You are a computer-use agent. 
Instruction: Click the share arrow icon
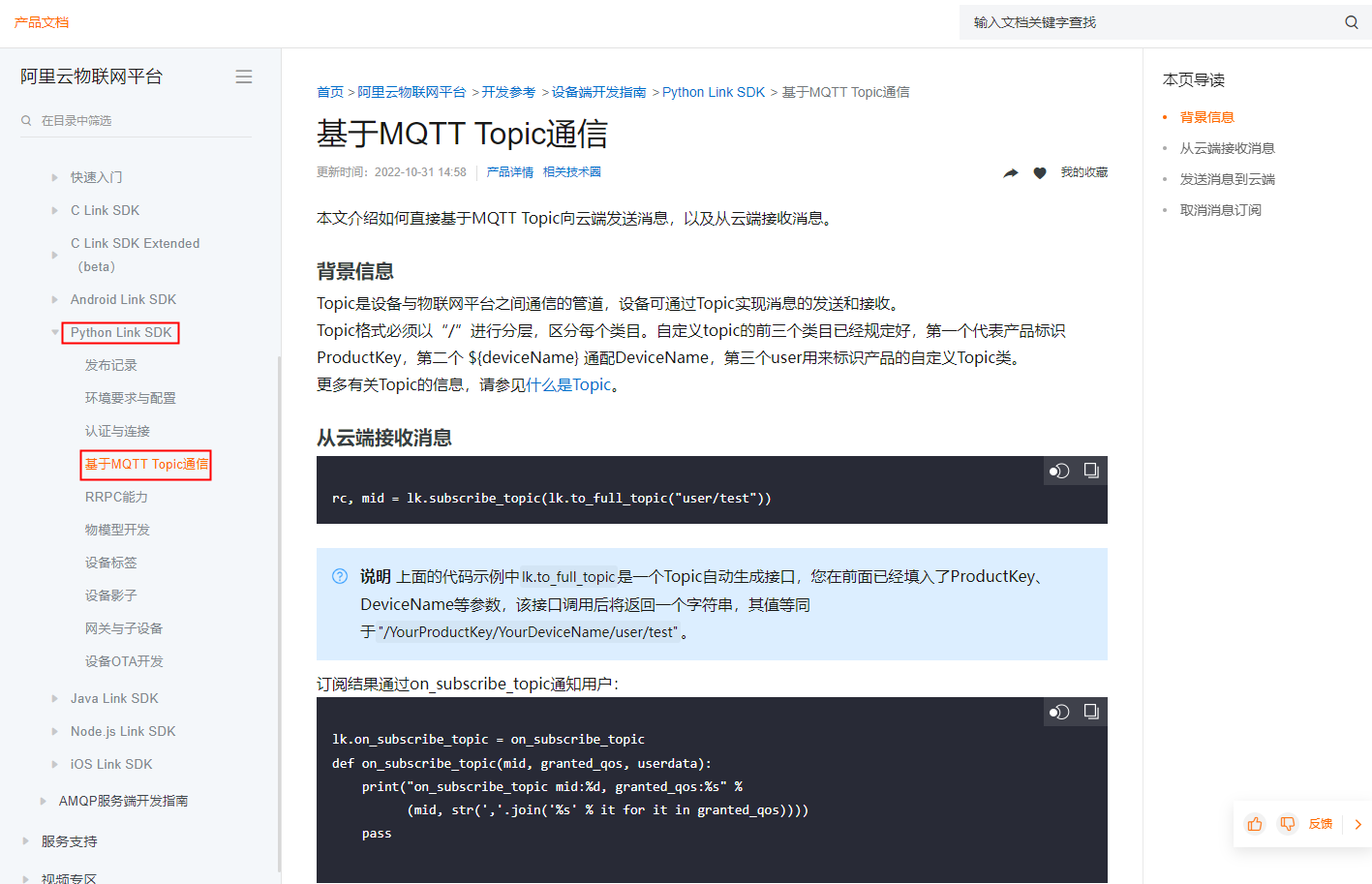(1011, 172)
